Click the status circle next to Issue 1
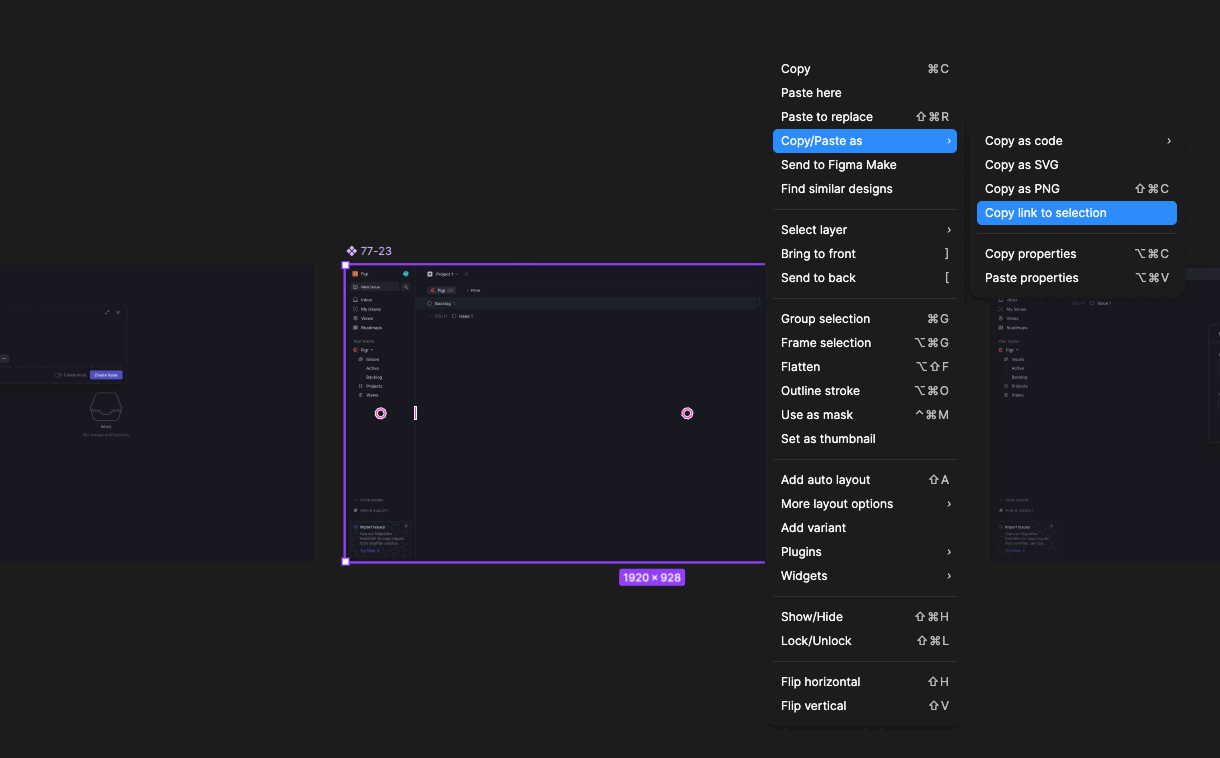This screenshot has height=758, width=1220. [454, 316]
